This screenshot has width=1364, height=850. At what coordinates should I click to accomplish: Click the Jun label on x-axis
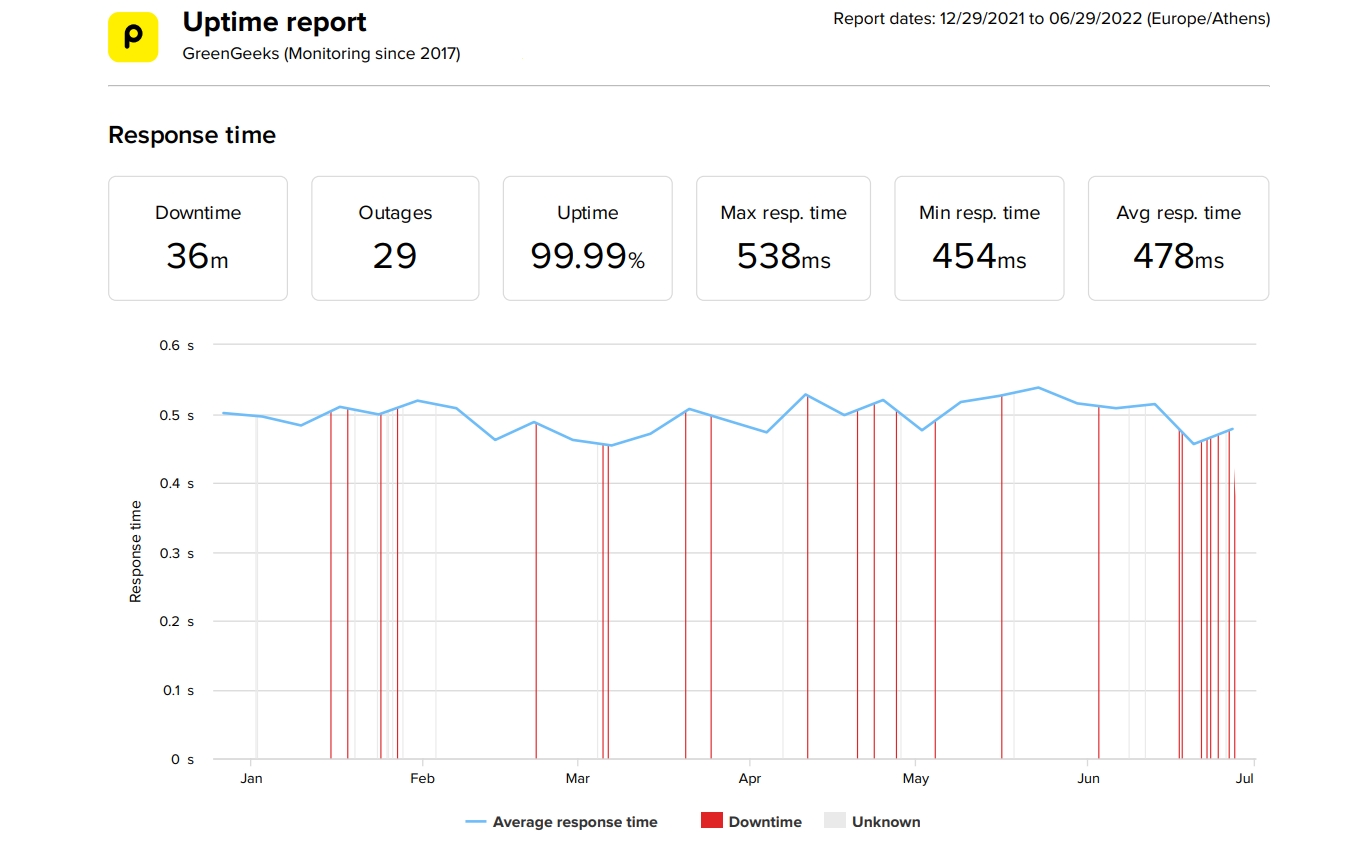click(1088, 778)
